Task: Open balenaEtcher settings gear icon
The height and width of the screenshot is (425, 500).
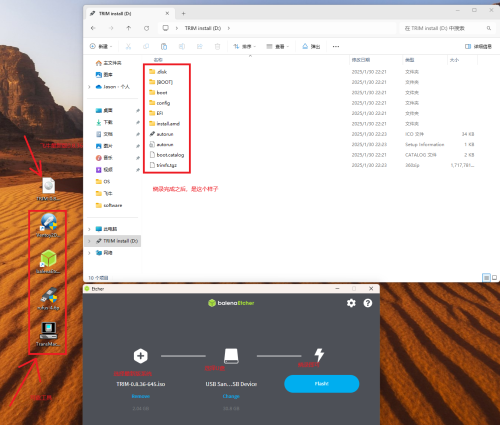Action: [351, 303]
